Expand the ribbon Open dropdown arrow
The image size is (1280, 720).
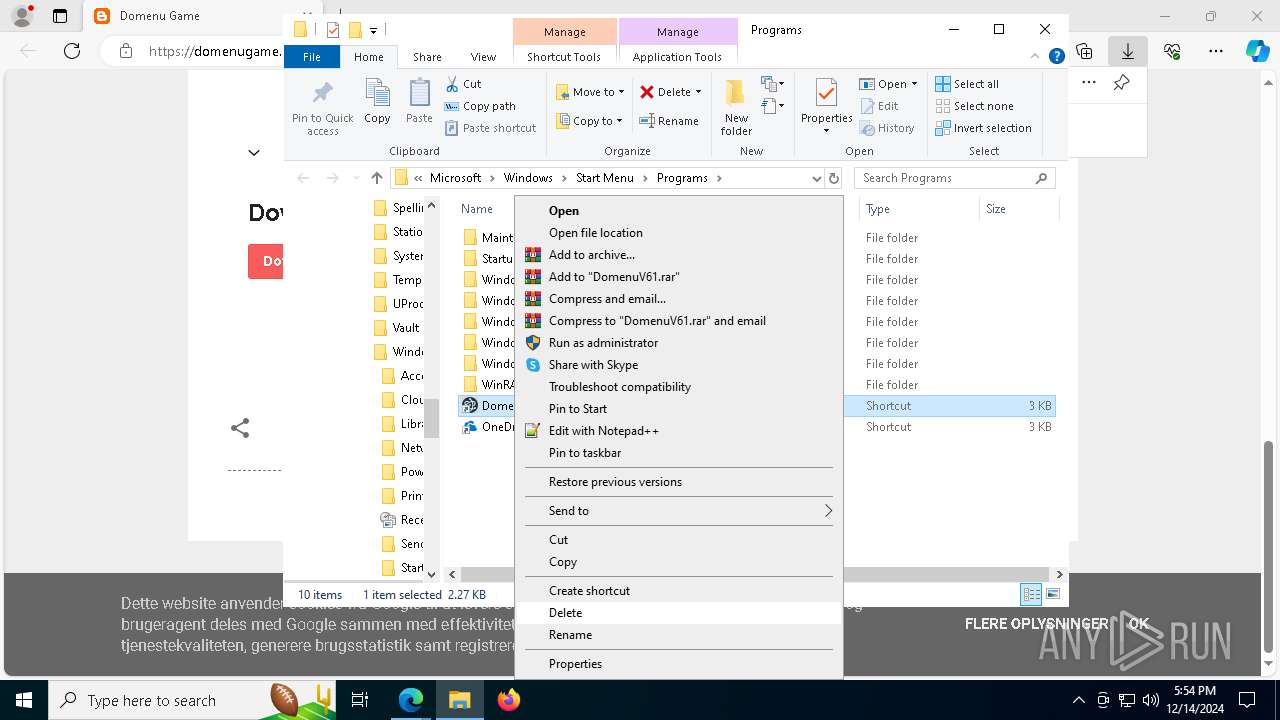pos(914,84)
